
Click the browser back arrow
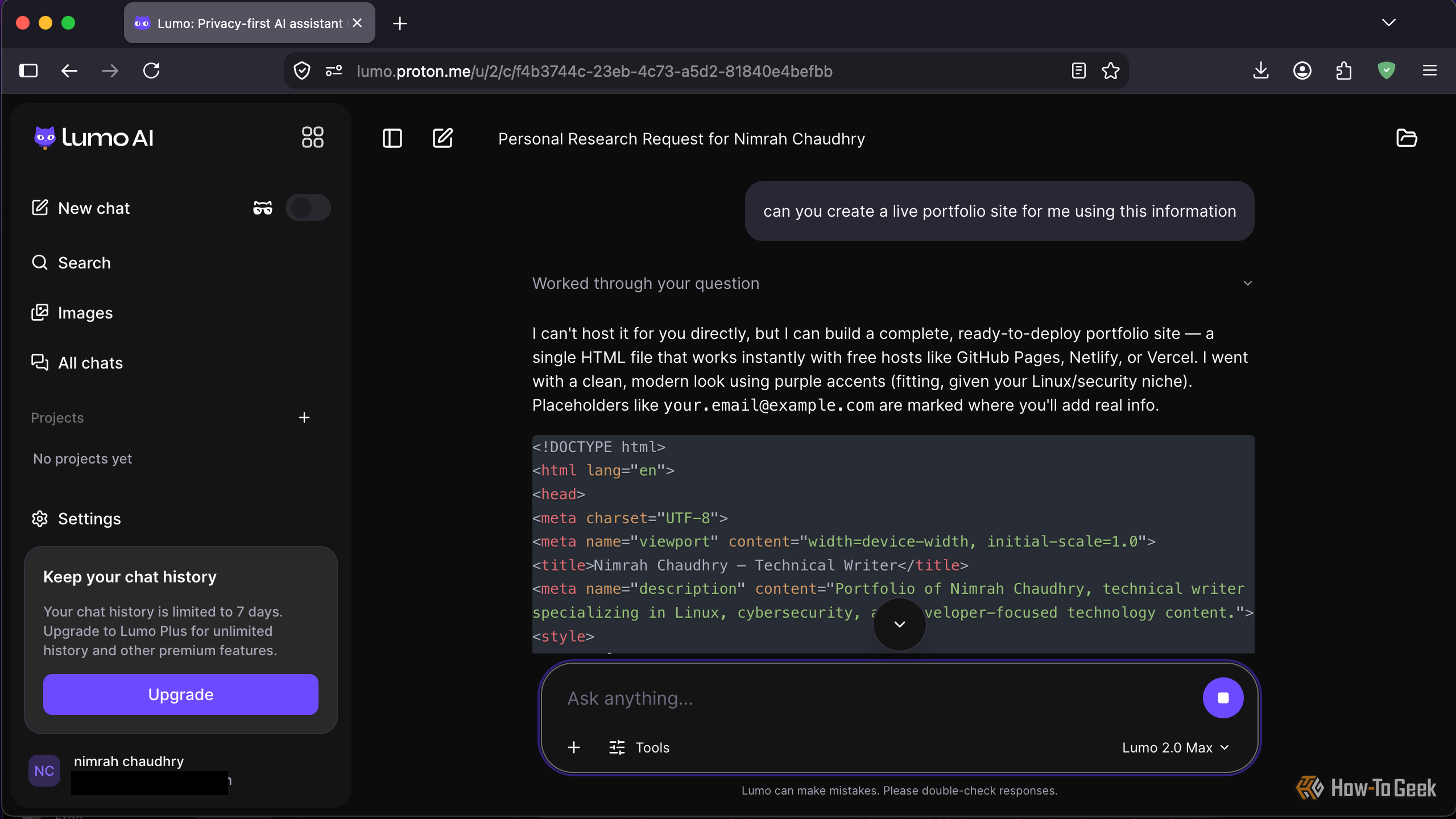click(x=69, y=71)
